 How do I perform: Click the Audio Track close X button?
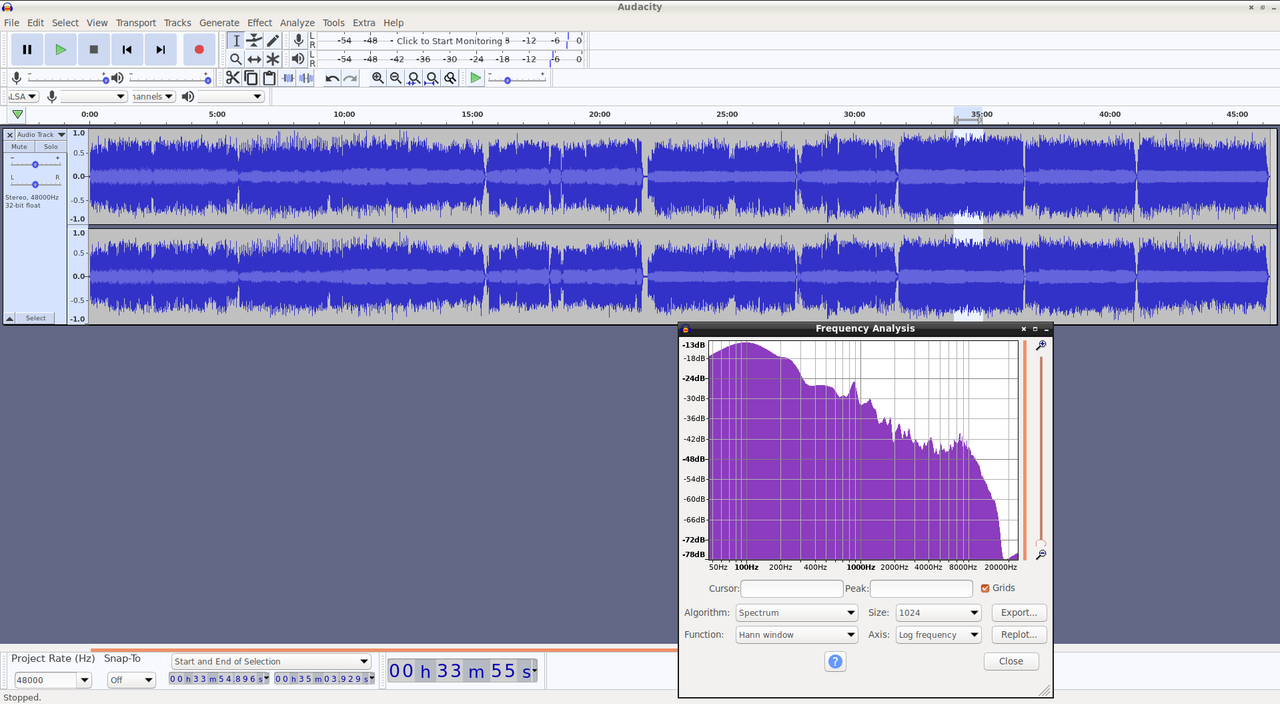tap(10, 134)
